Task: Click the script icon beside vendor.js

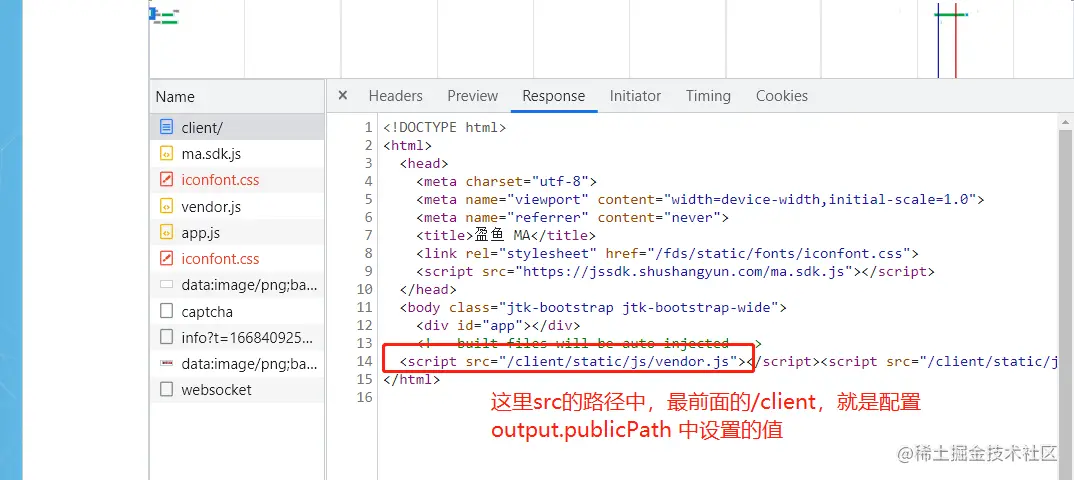Action: (x=166, y=206)
